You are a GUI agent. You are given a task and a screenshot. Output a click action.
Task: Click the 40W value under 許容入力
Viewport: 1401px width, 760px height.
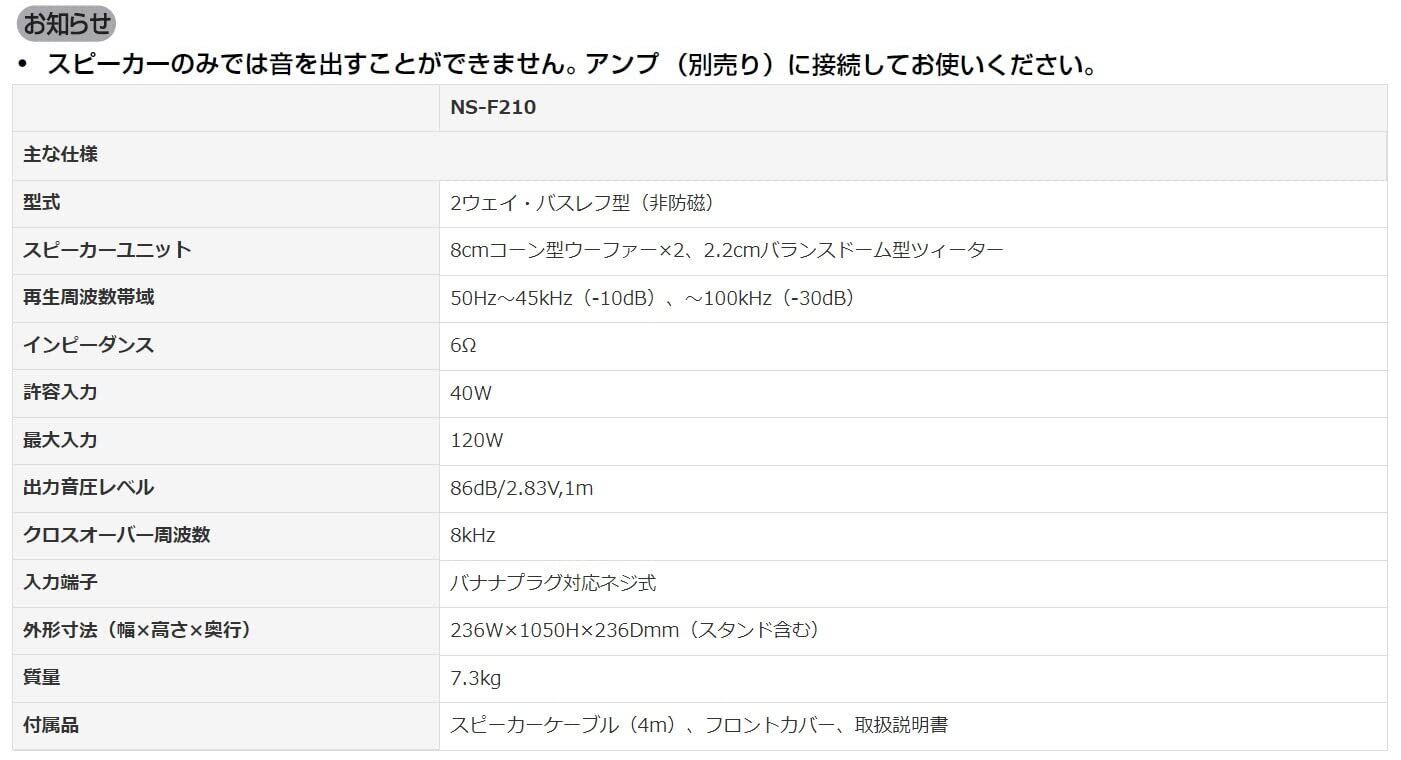(x=471, y=394)
